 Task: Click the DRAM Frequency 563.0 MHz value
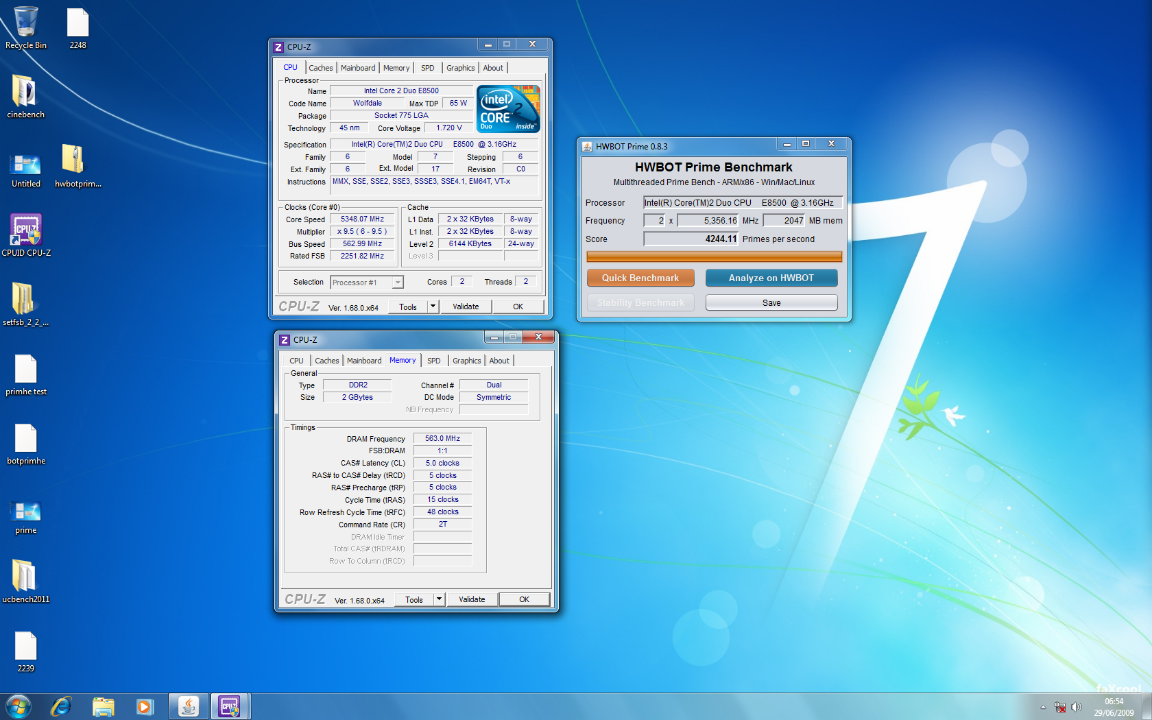442,439
